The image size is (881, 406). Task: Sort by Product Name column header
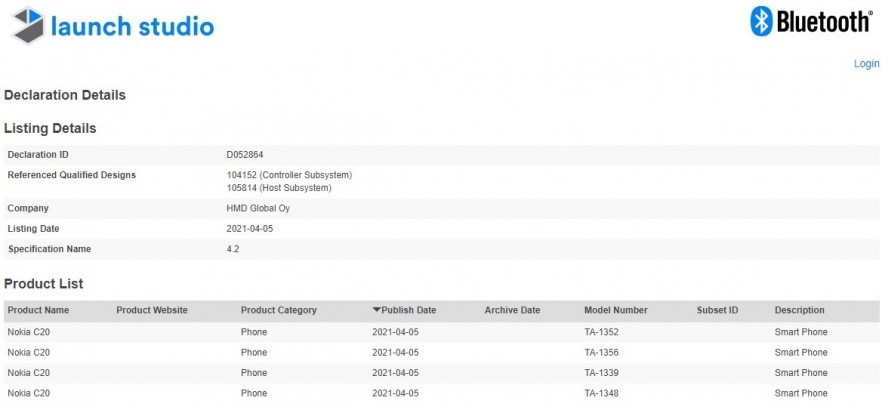click(x=38, y=310)
